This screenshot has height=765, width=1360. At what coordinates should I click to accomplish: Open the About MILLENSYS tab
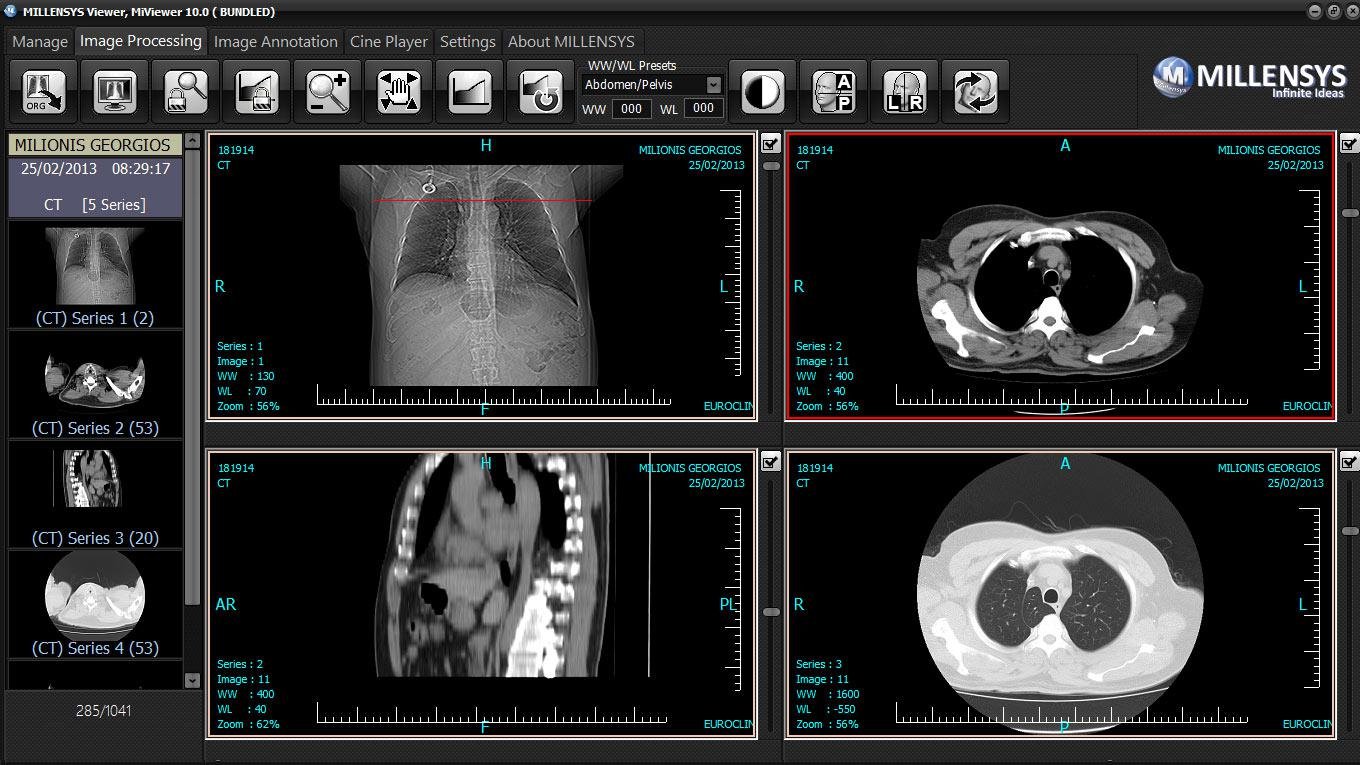(x=571, y=42)
